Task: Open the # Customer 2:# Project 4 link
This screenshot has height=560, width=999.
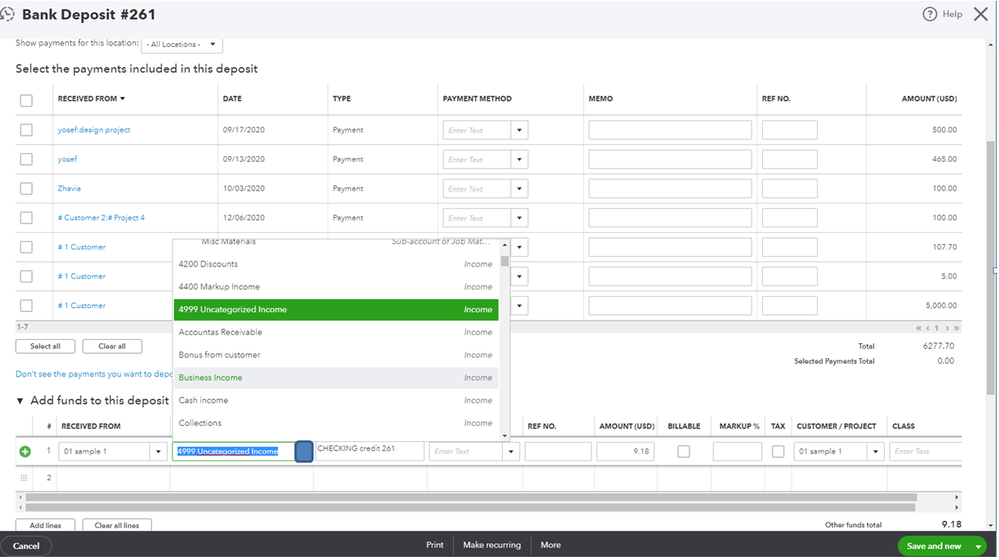Action: [x=101, y=218]
